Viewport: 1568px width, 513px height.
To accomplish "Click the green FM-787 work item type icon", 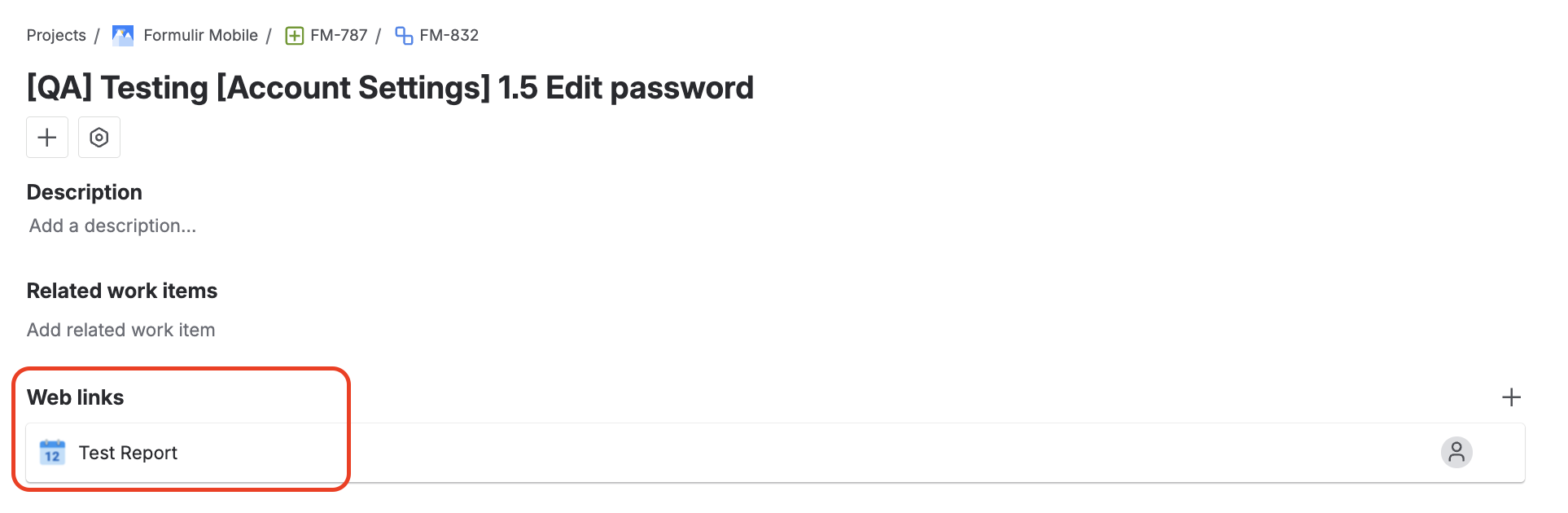I will [x=295, y=36].
